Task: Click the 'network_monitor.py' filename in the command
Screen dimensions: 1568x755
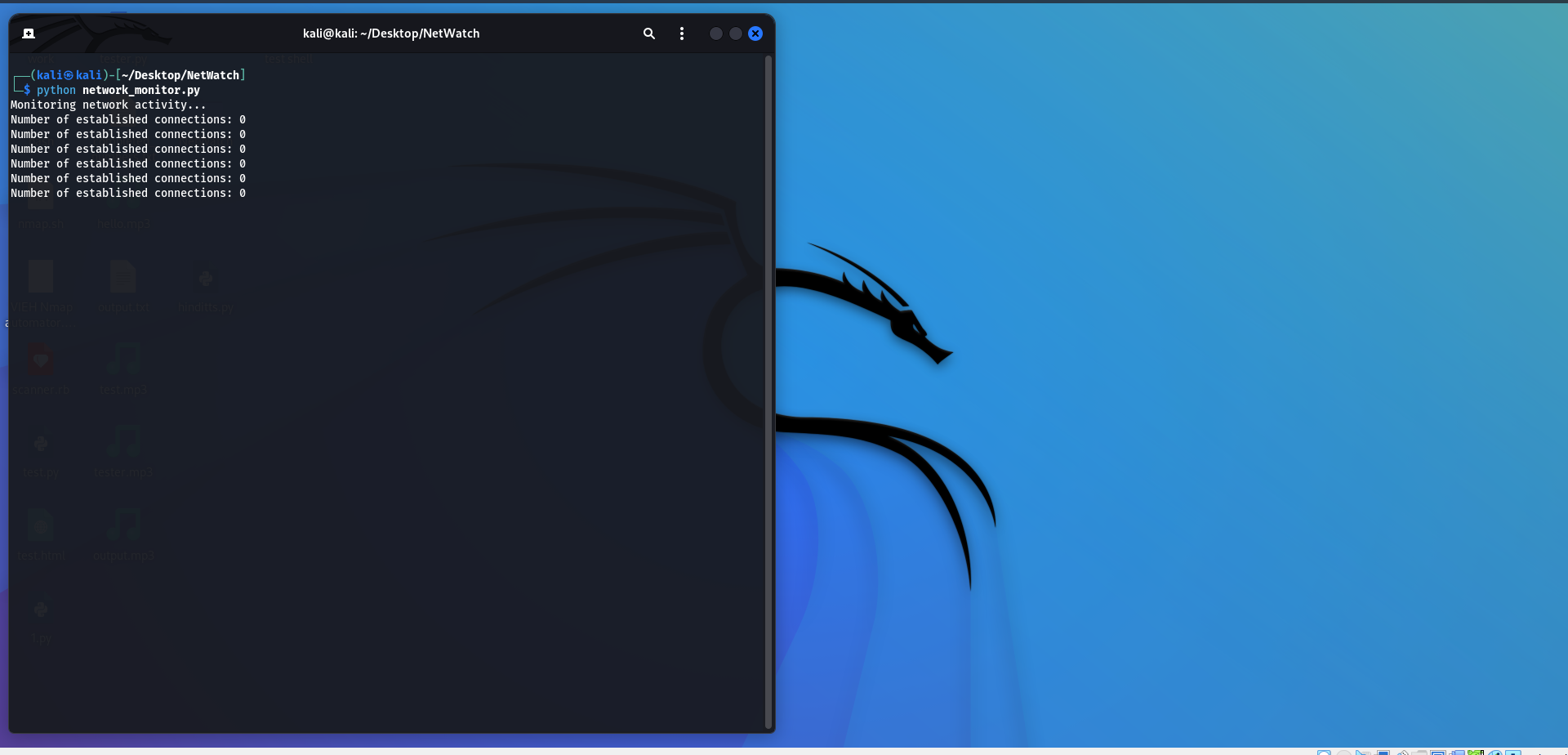Action: pos(141,90)
